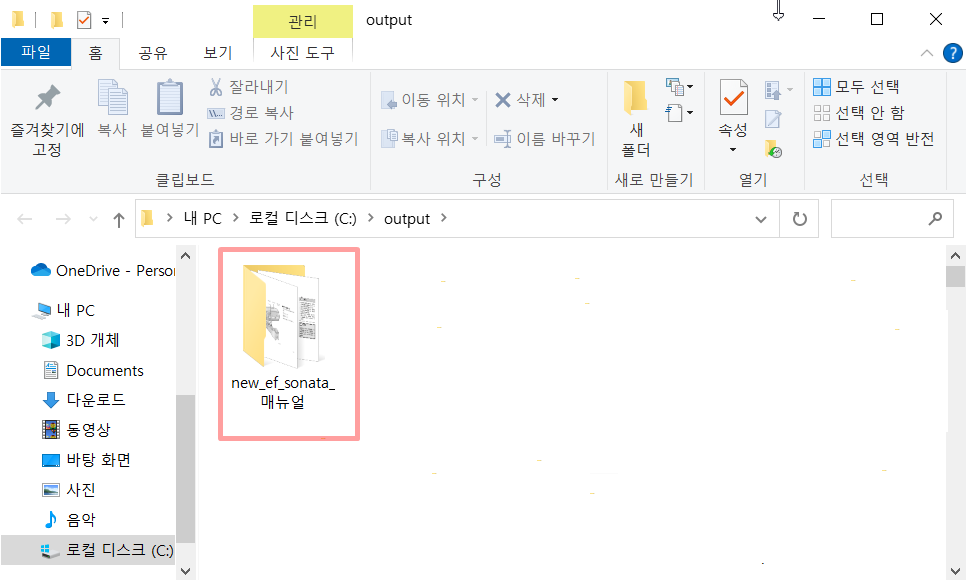
Task: Open recent locations dropdown arrow
Action: pos(93,219)
